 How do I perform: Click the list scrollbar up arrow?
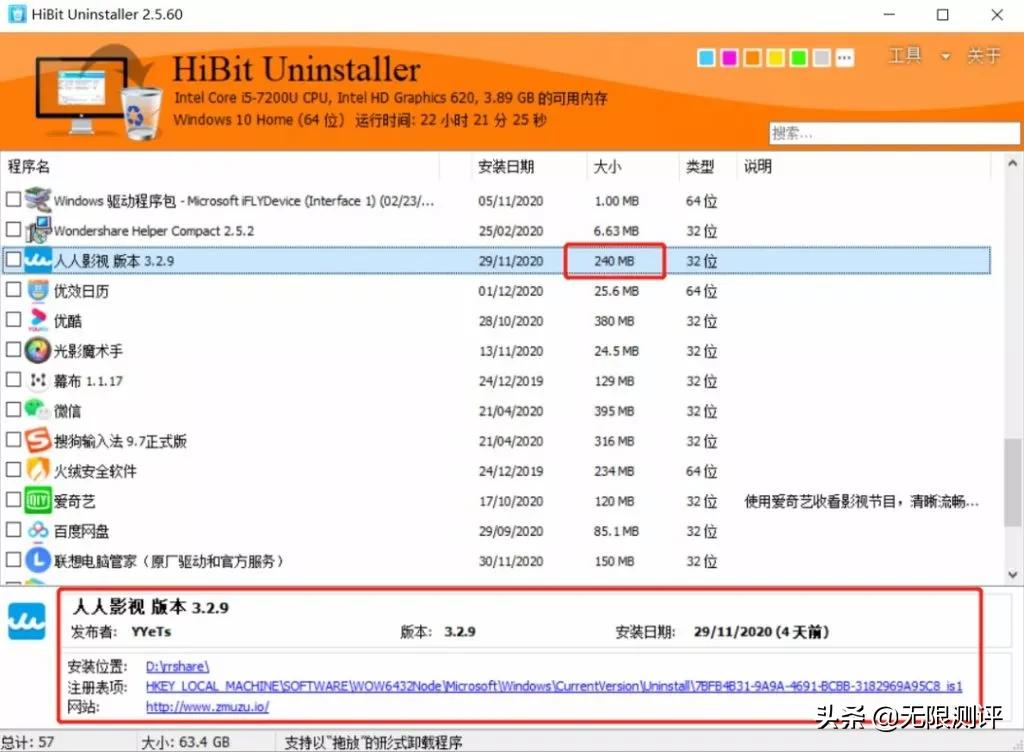point(1012,163)
